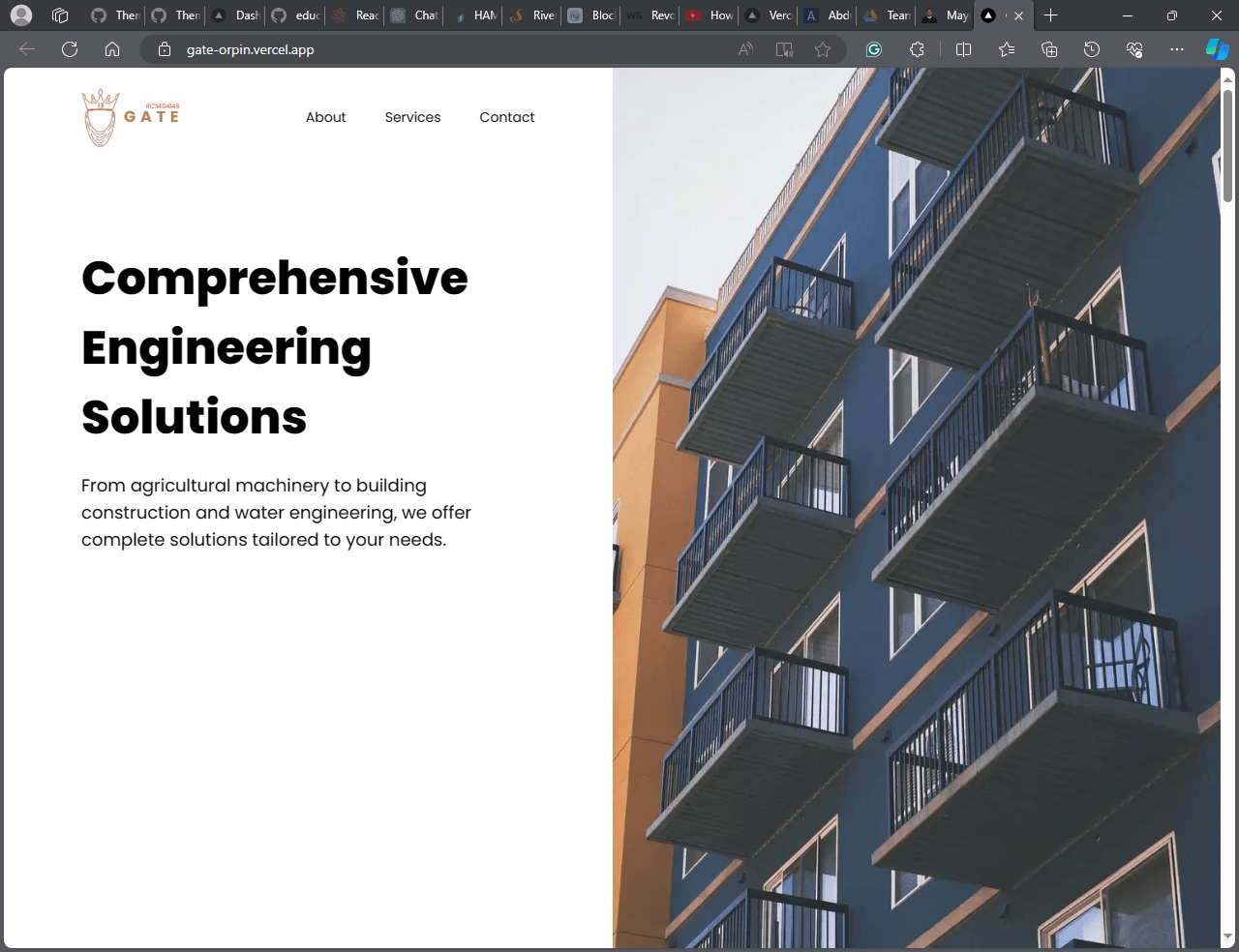
Task: Switch to the HAM browser tab
Action: pos(474,15)
